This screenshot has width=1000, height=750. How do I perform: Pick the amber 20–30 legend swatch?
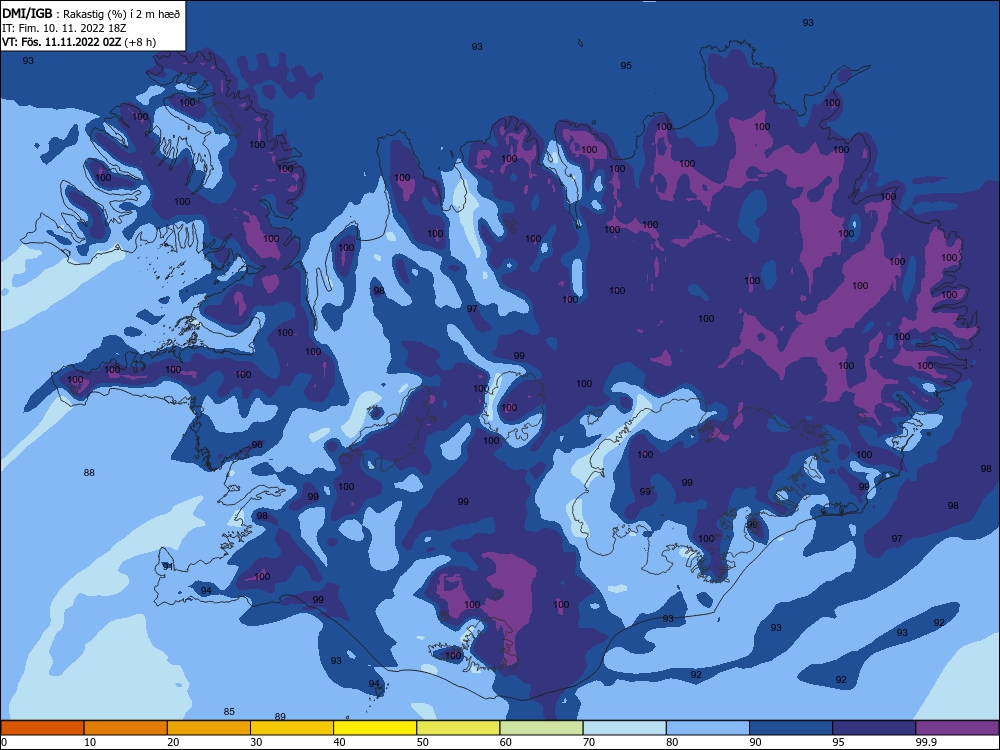click(209, 728)
